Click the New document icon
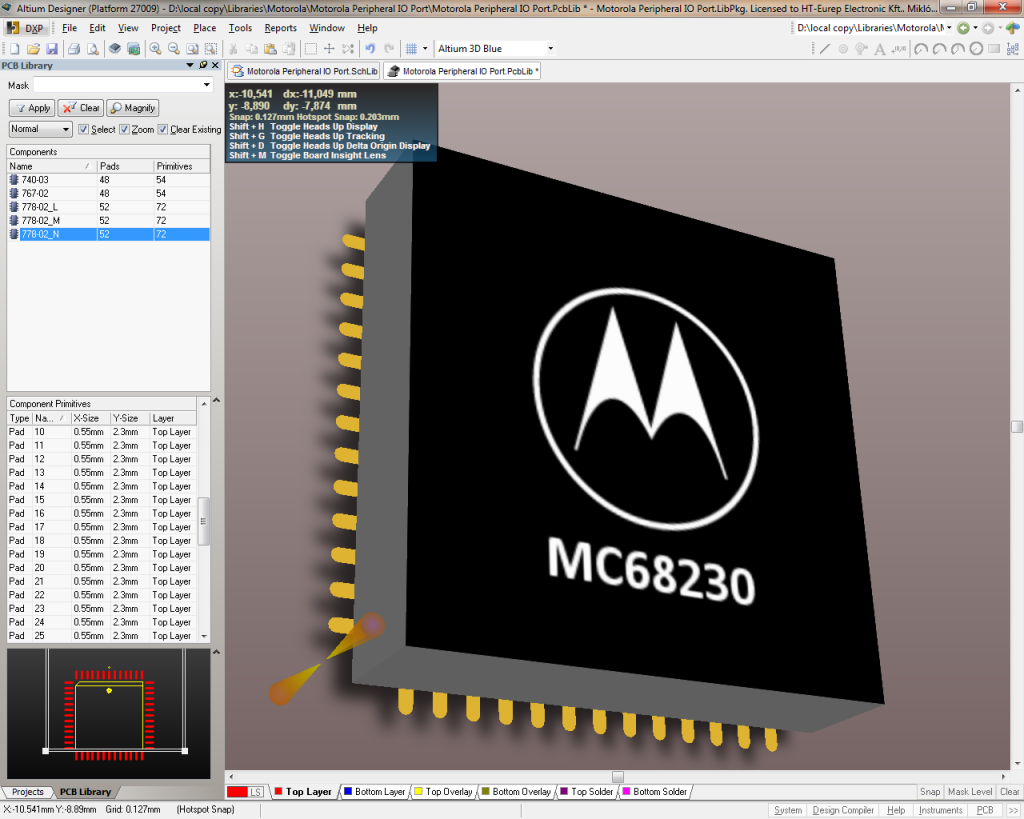 point(14,49)
